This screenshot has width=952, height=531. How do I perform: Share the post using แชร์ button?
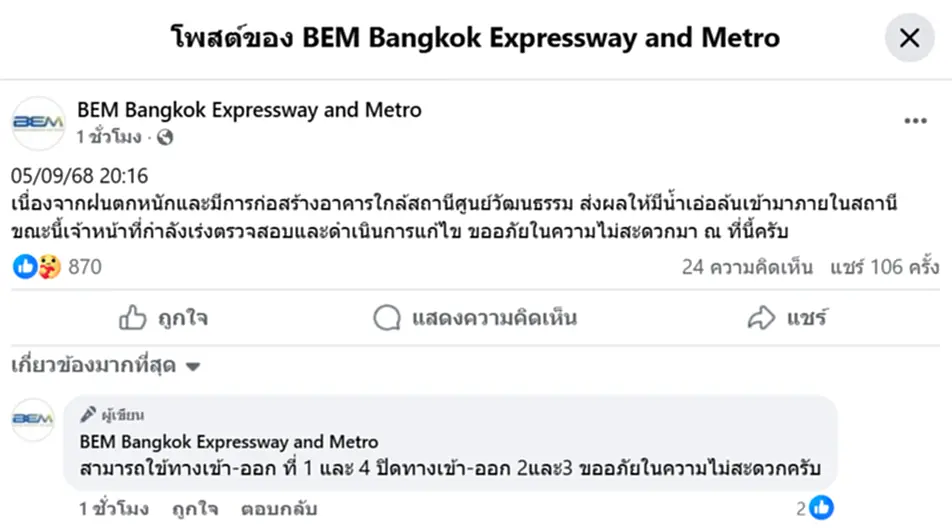click(x=787, y=317)
